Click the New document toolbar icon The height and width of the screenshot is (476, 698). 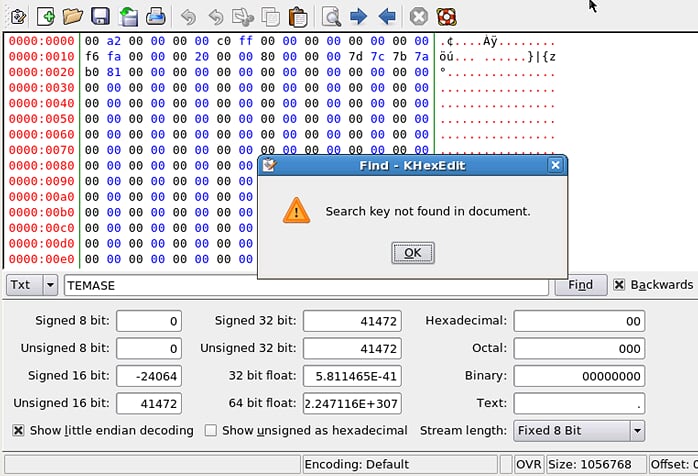pyautogui.click(x=45, y=16)
